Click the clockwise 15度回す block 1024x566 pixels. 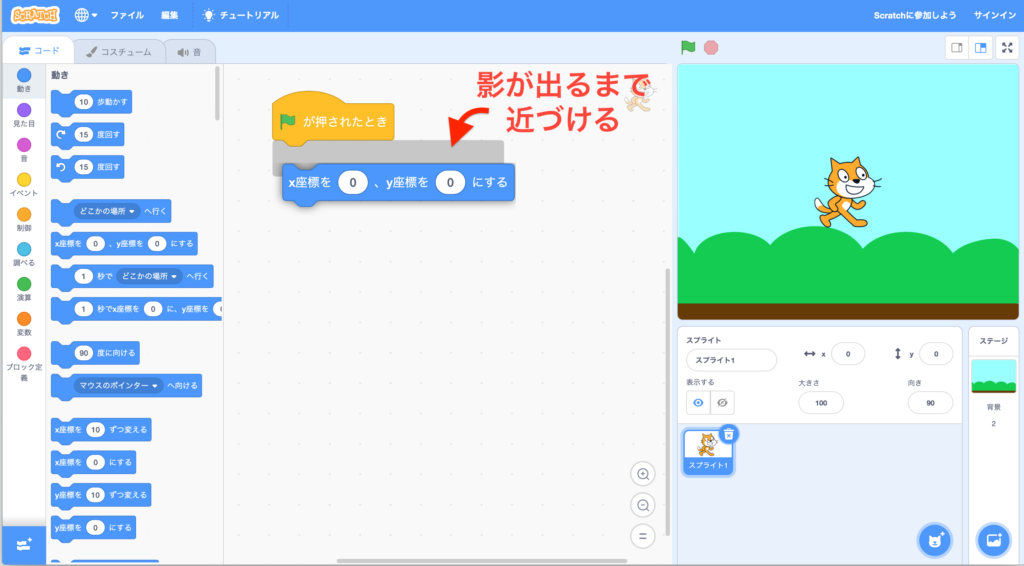click(88, 134)
